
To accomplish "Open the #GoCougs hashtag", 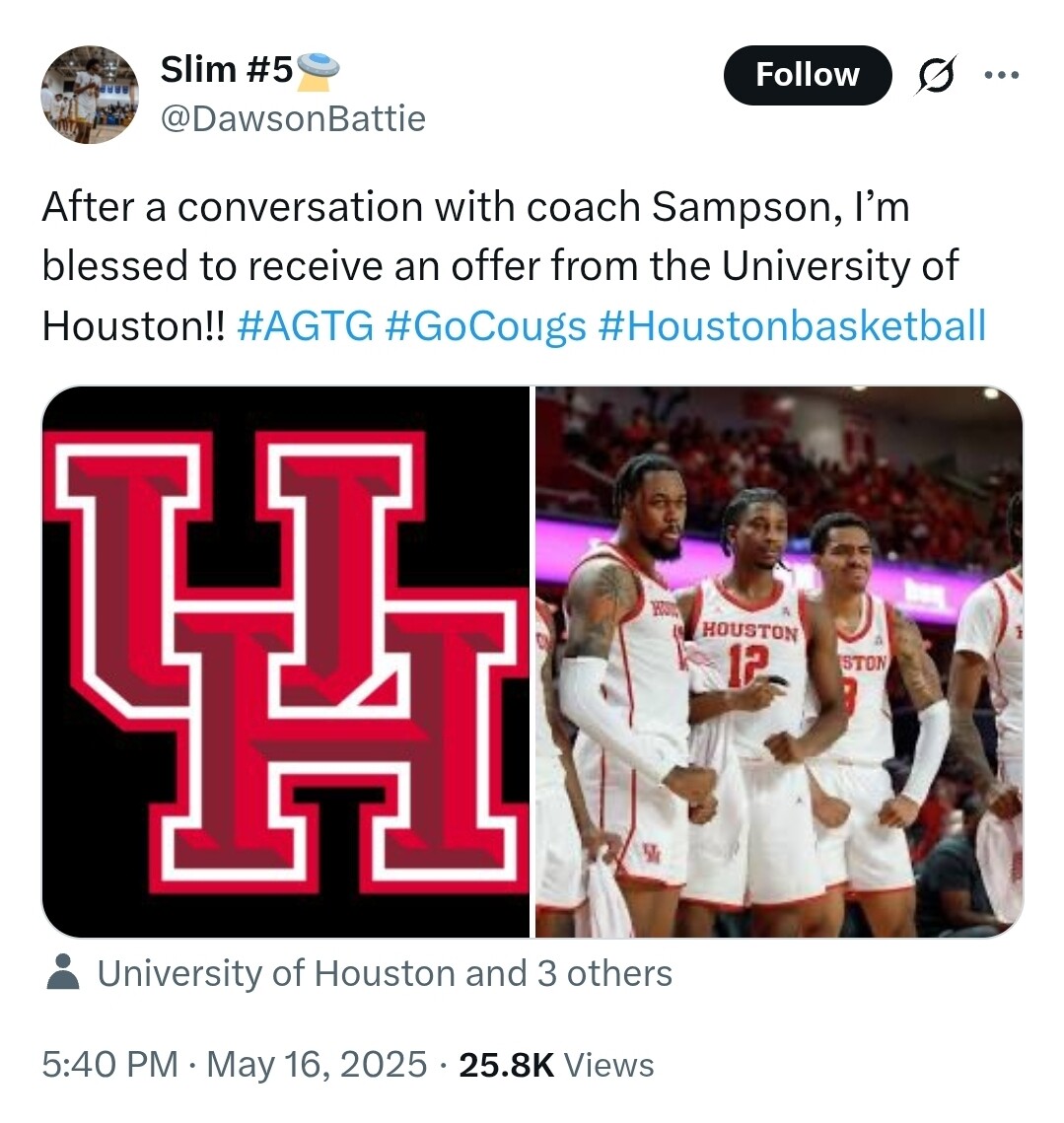I will pos(485,326).
